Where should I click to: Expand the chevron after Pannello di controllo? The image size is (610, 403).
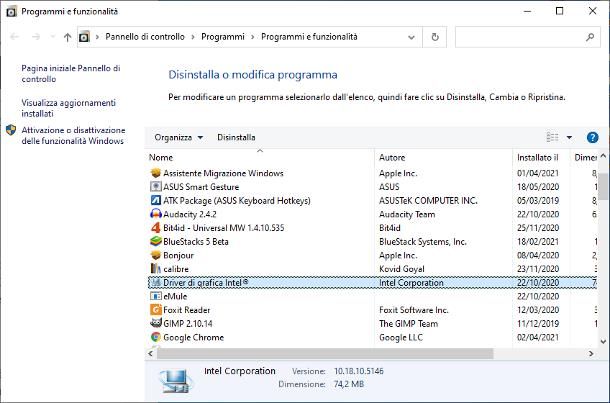tap(193, 37)
